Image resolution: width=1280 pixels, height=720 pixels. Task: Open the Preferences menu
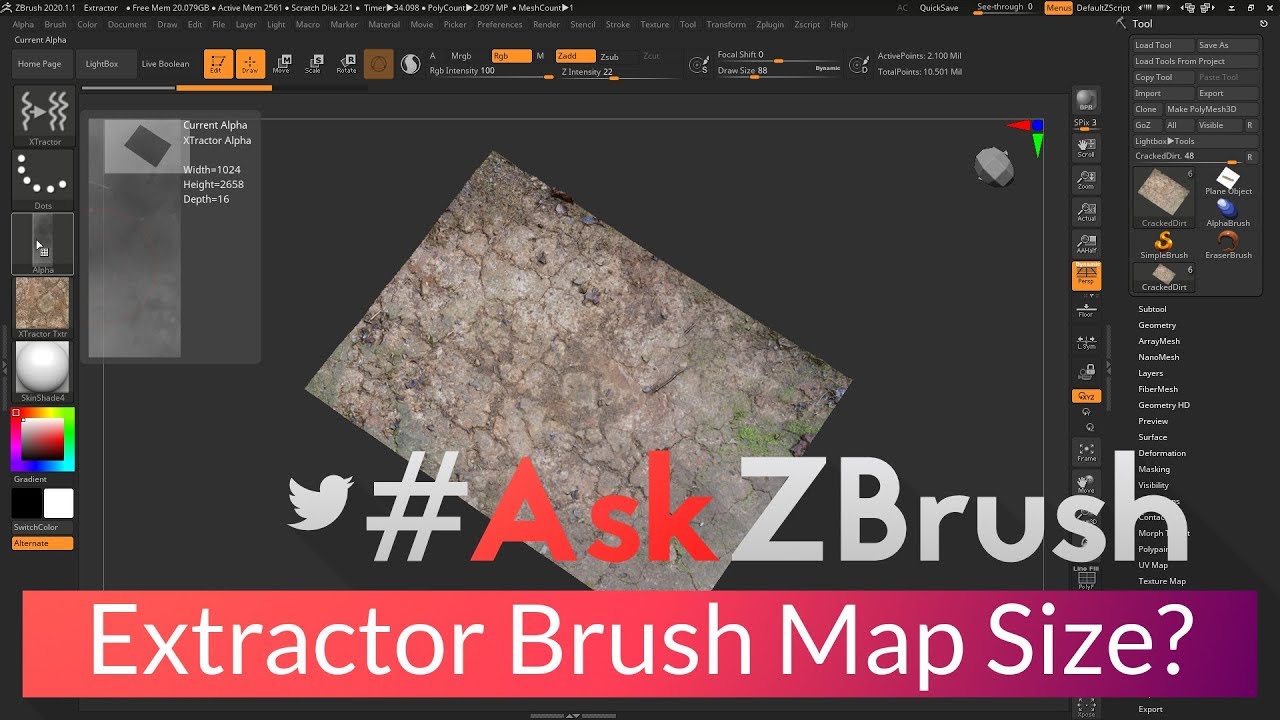click(x=500, y=24)
